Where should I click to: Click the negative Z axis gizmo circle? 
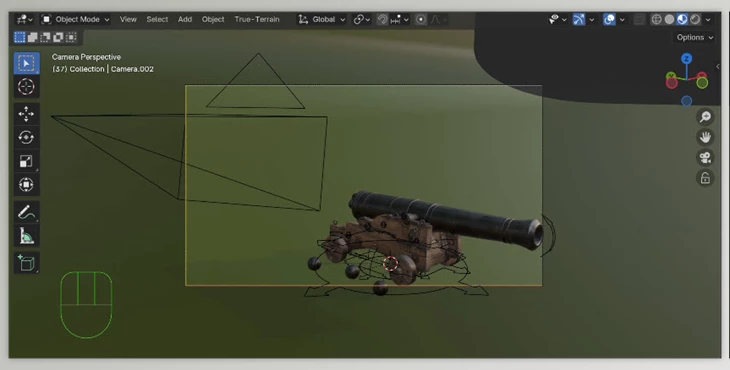686,101
